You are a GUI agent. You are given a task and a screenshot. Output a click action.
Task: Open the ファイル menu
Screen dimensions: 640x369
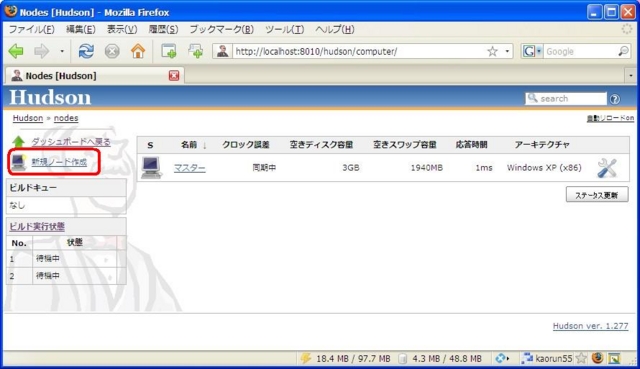[31, 29]
